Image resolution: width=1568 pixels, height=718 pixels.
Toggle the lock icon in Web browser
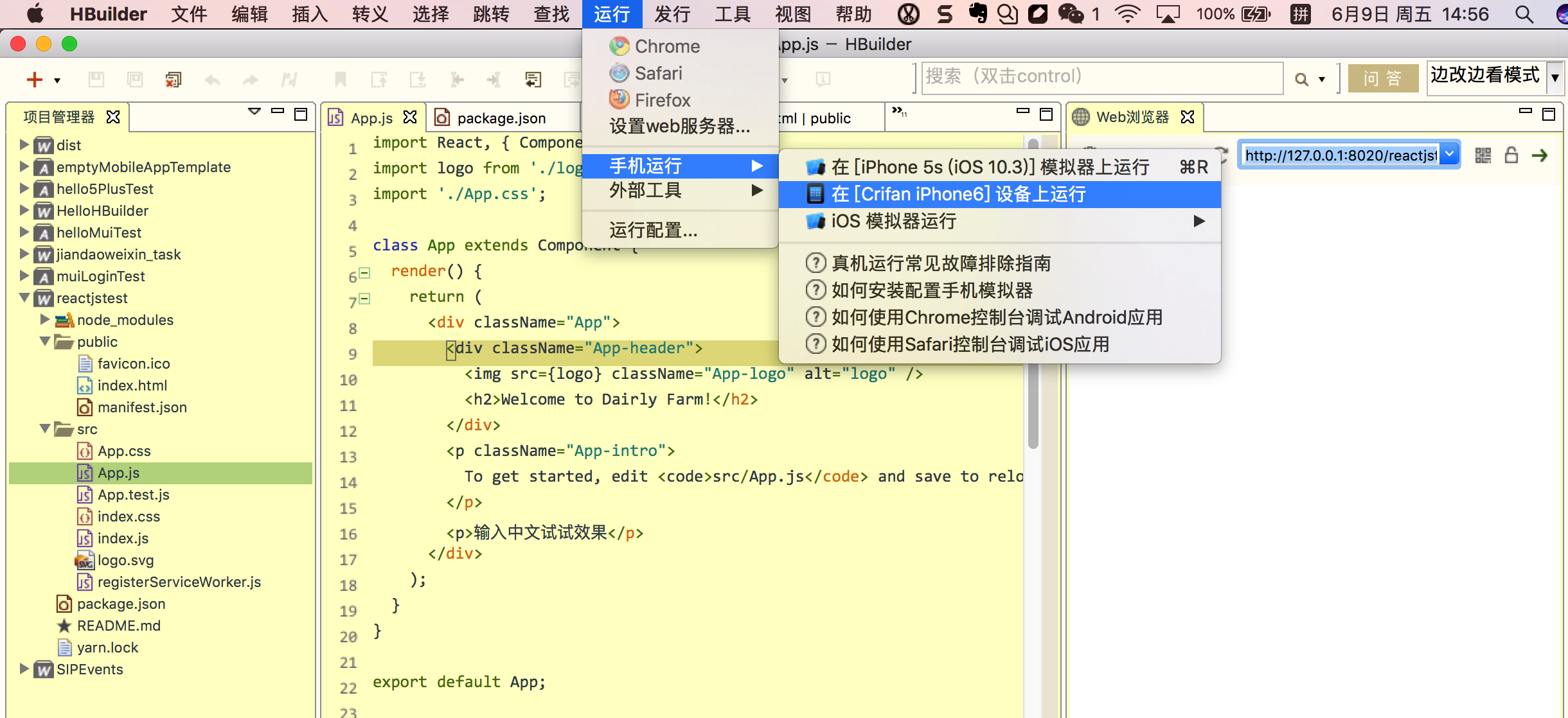[1511, 155]
